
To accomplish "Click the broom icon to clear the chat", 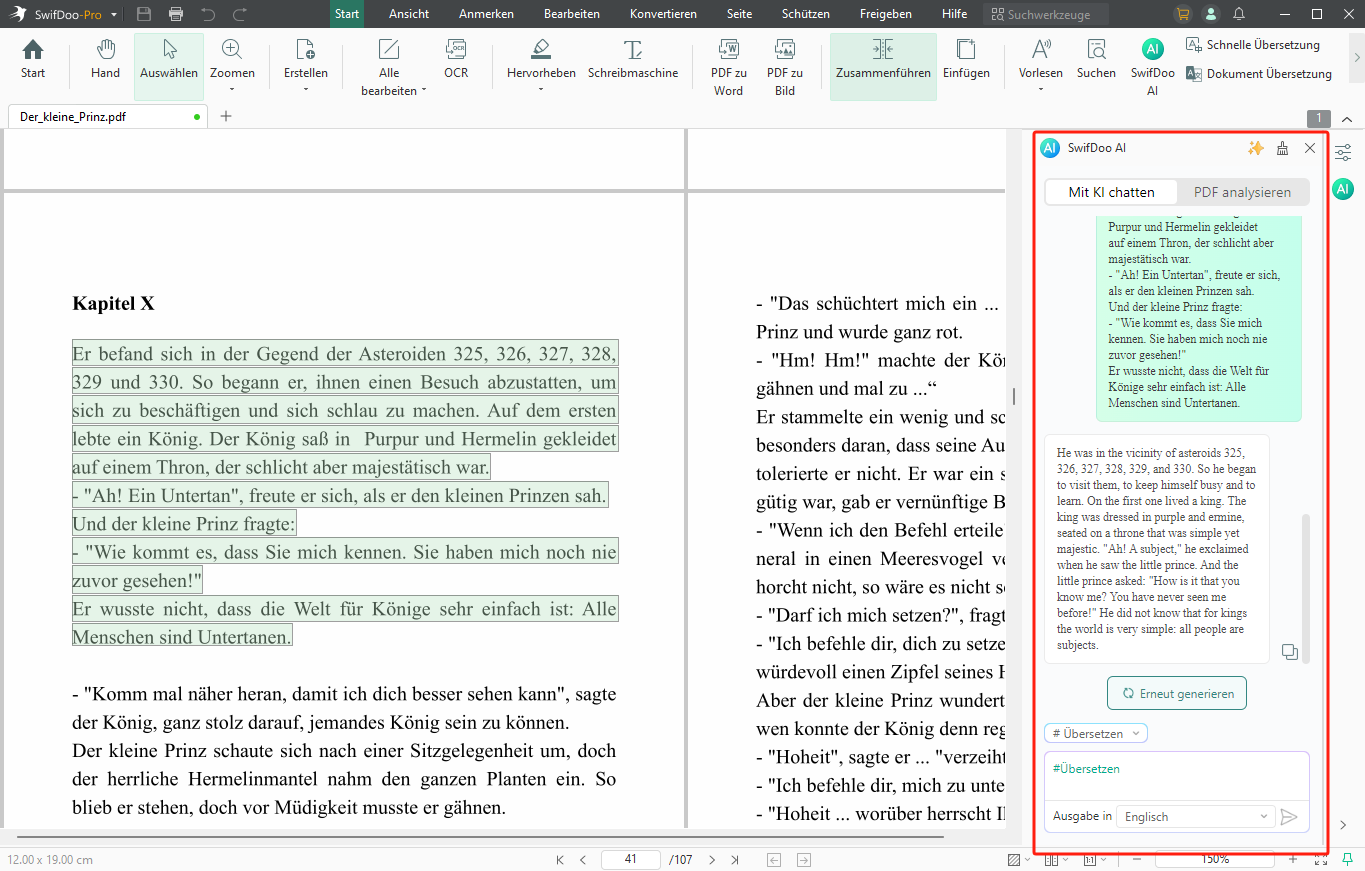I will point(1283,148).
